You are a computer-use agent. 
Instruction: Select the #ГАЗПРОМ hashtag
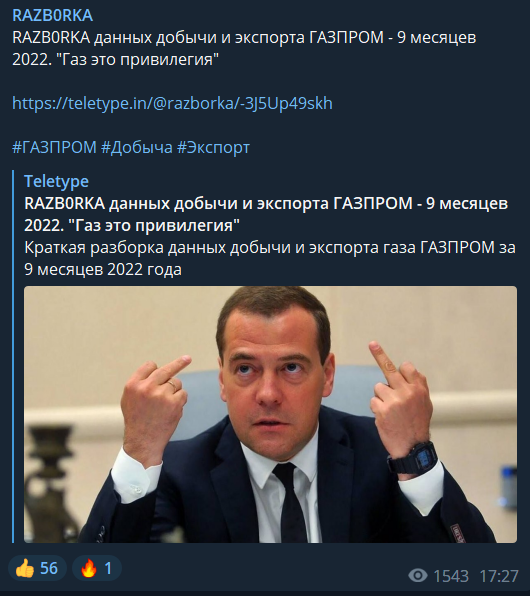[x=54, y=147]
